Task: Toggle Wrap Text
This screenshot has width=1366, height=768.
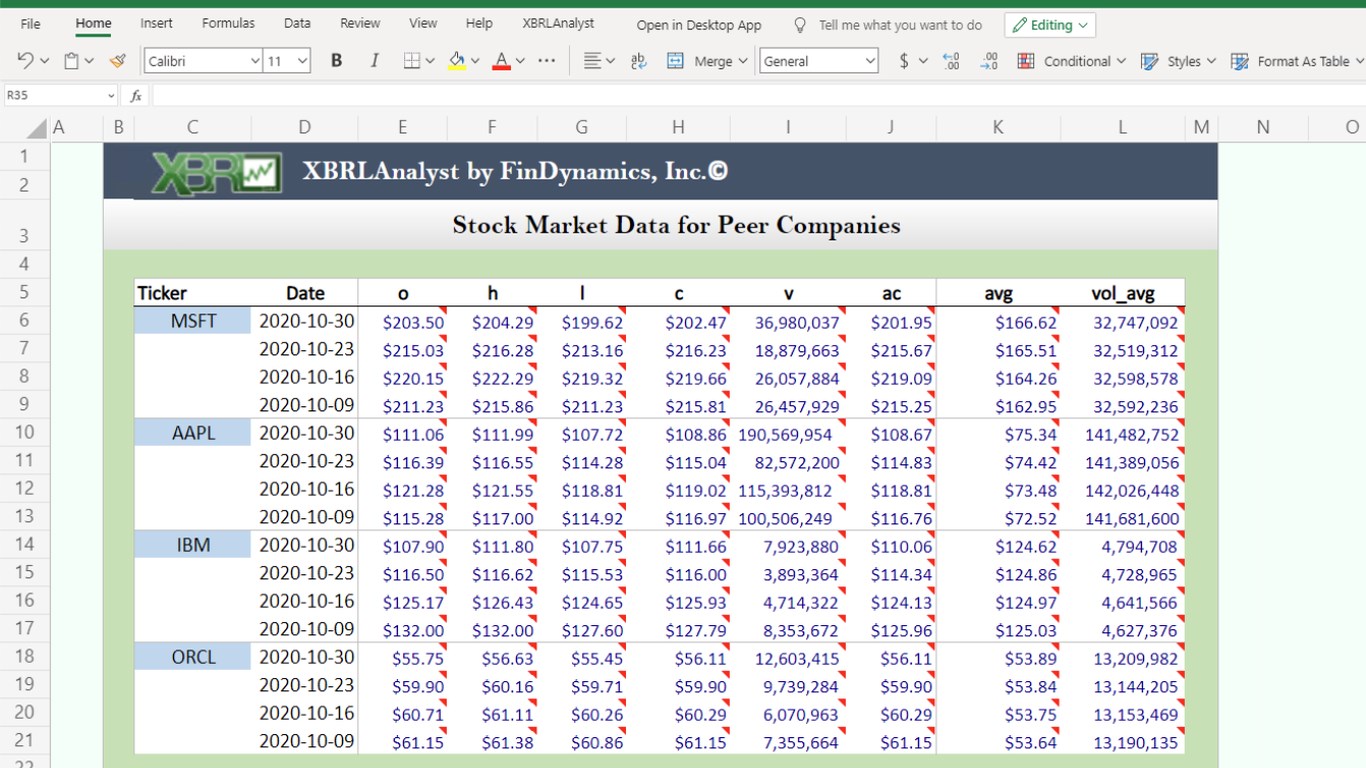Action: point(639,61)
